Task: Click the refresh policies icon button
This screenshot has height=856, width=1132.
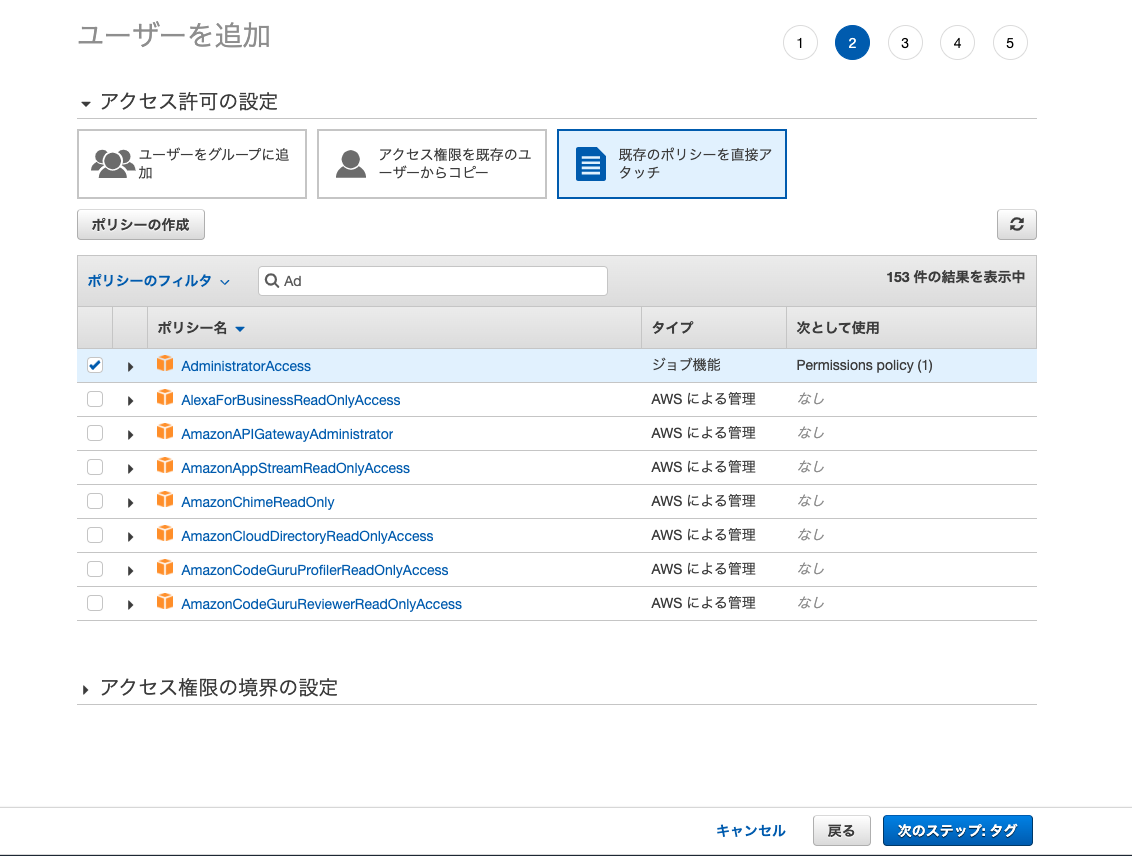Action: pyautogui.click(x=1016, y=225)
